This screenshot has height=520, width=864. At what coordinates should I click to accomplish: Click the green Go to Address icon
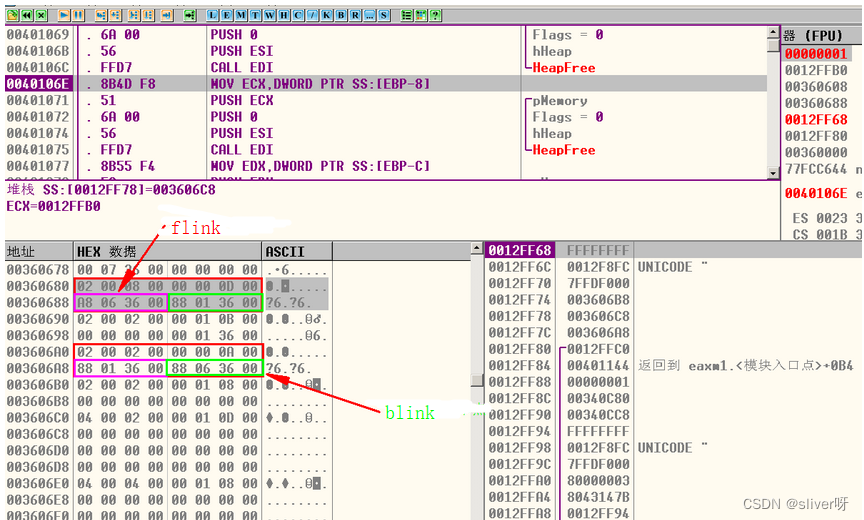point(190,15)
